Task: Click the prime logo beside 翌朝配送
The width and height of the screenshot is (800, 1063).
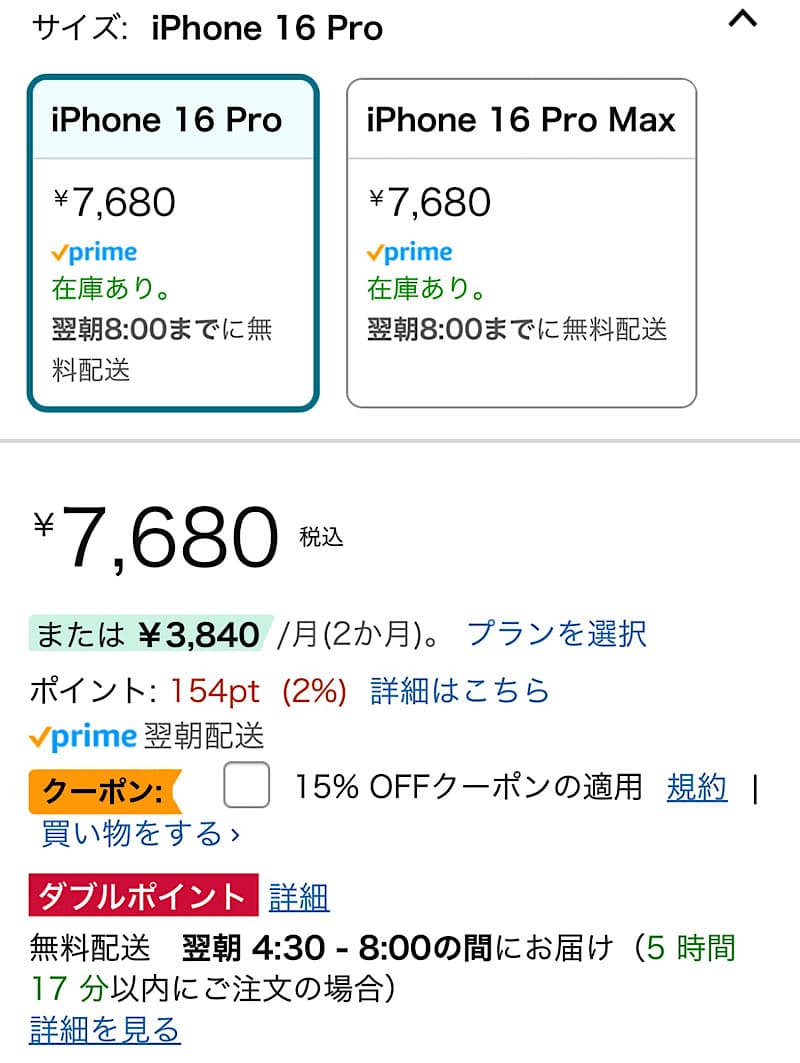Action: click(x=83, y=737)
